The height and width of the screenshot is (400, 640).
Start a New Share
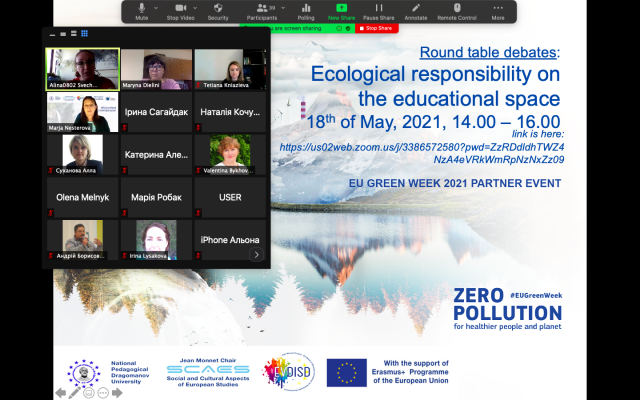click(341, 11)
